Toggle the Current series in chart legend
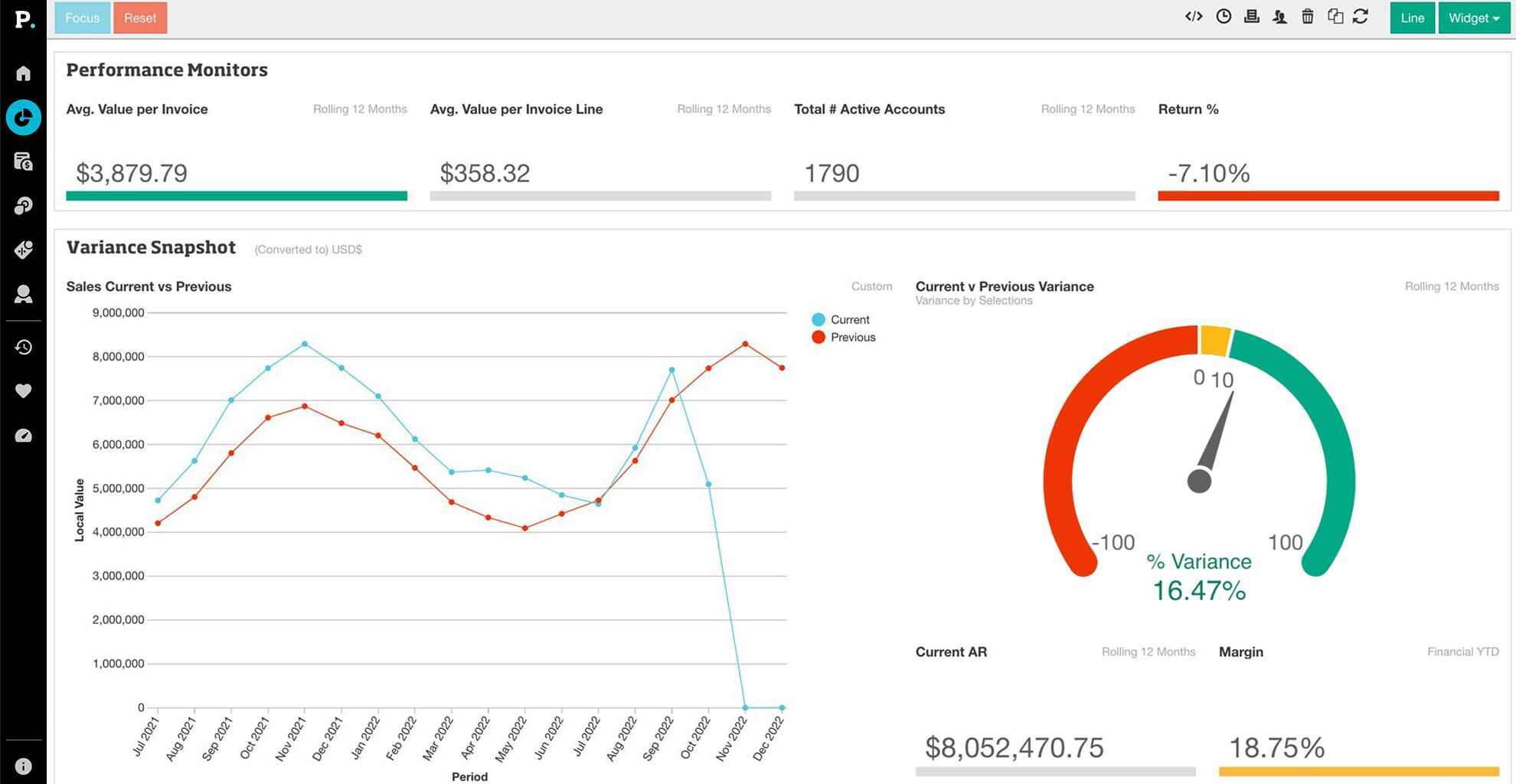Image resolution: width=1516 pixels, height=784 pixels. pos(841,320)
